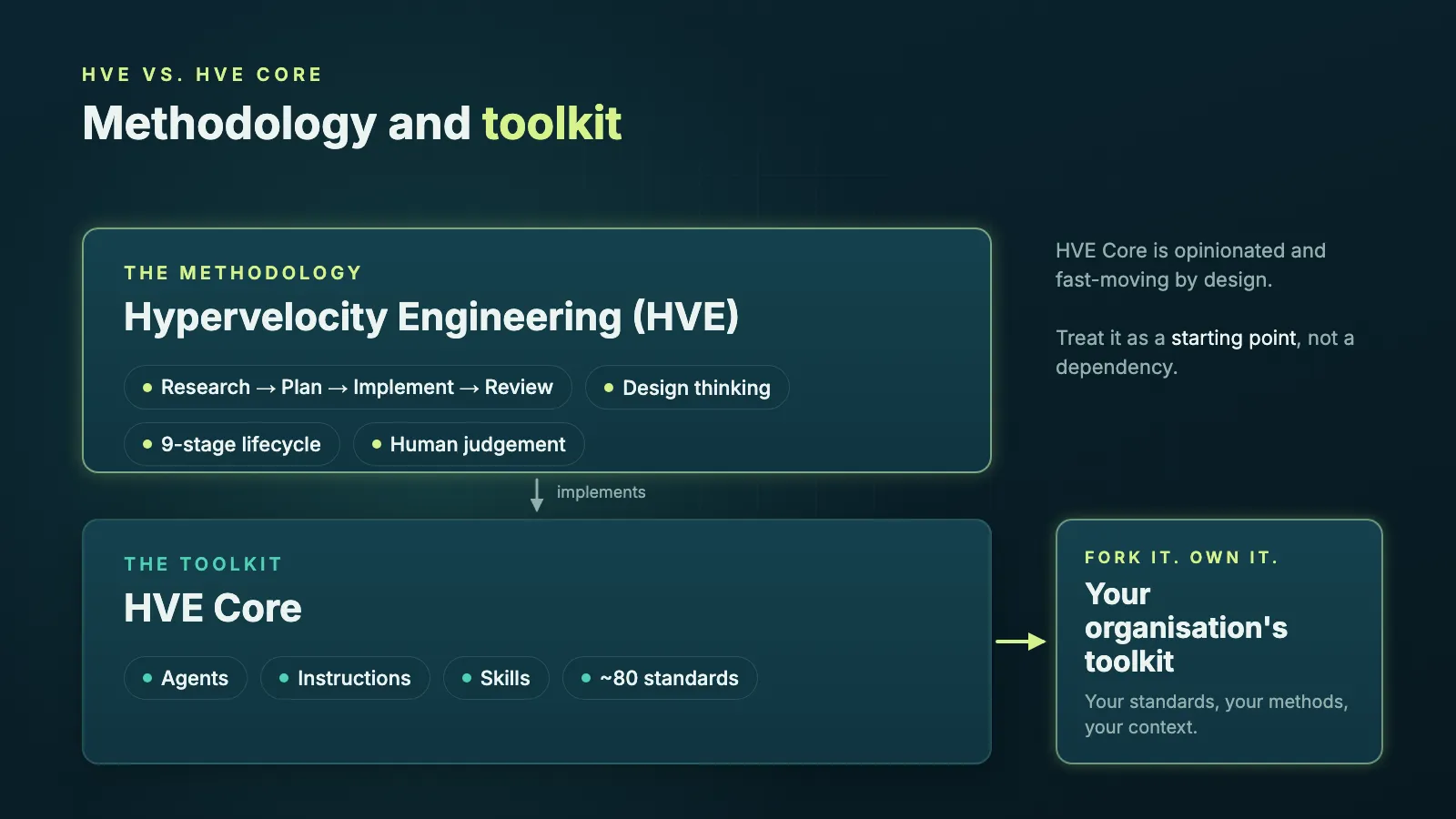The width and height of the screenshot is (1456, 819).
Task: Click the downward arrow beside 'implements'
Action: [x=537, y=495]
